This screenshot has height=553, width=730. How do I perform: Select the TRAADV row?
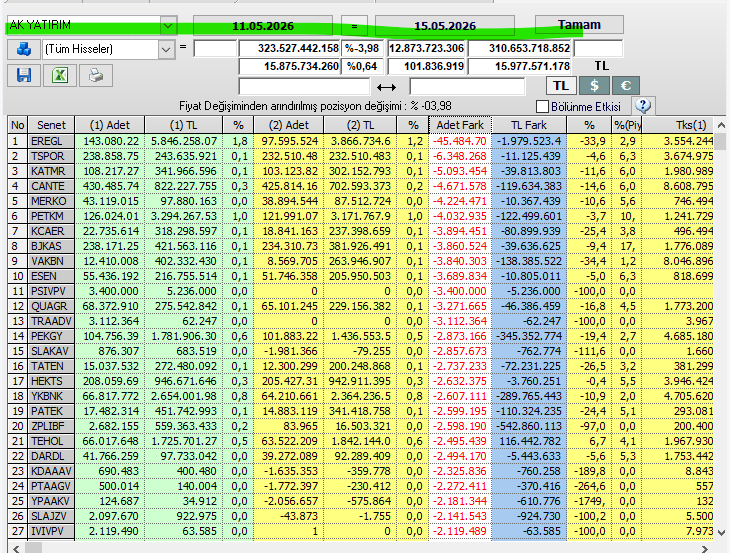(x=360, y=321)
